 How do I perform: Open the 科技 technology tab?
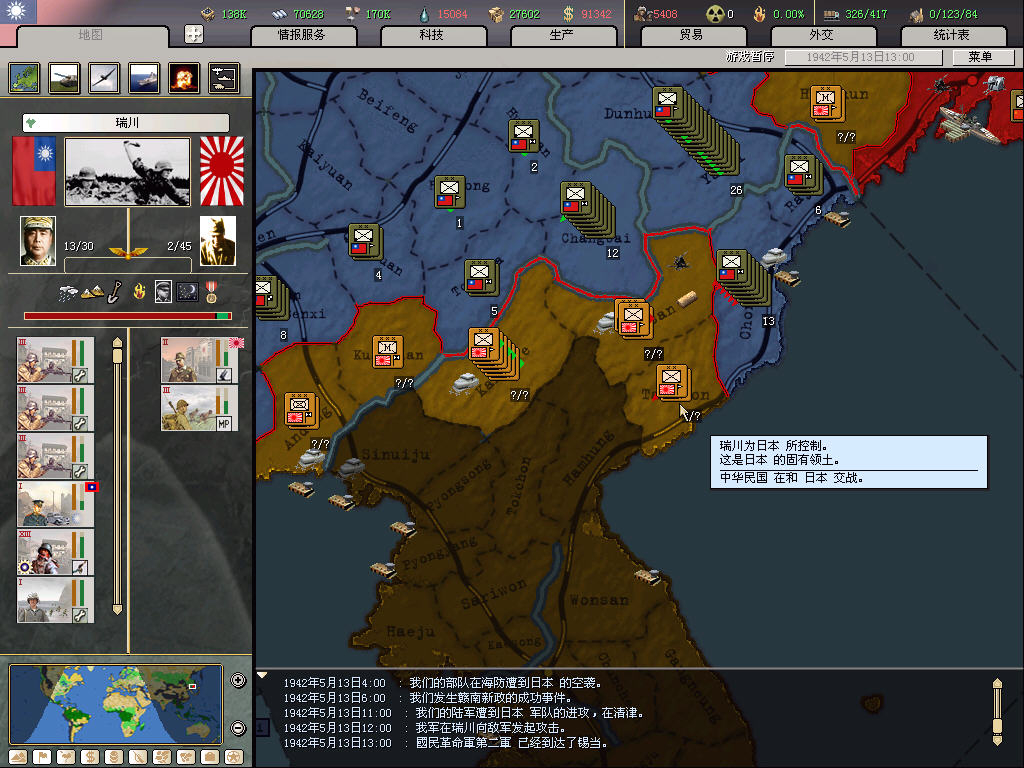pos(432,35)
